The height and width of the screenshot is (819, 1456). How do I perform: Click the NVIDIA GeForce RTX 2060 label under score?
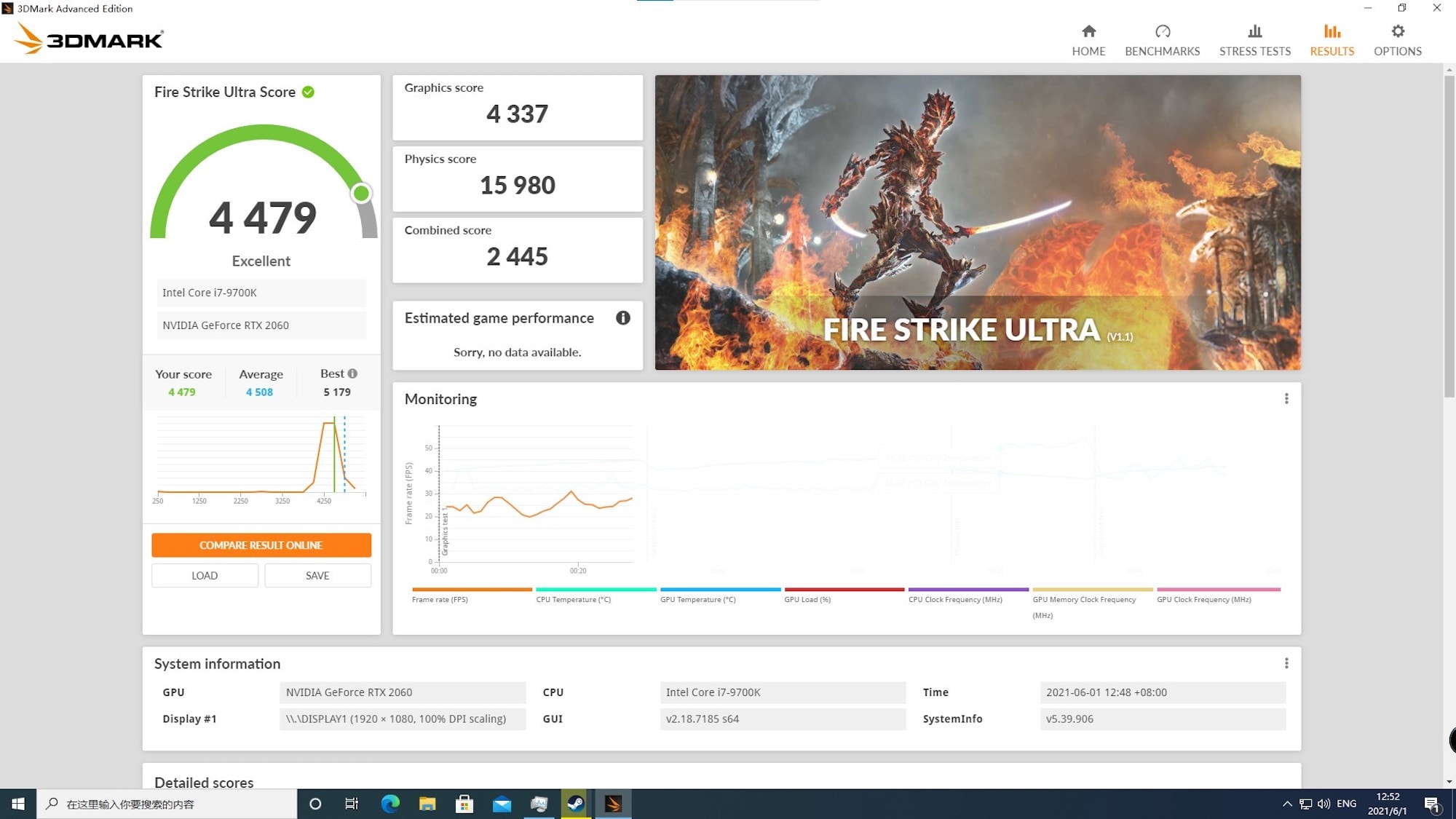[261, 325]
